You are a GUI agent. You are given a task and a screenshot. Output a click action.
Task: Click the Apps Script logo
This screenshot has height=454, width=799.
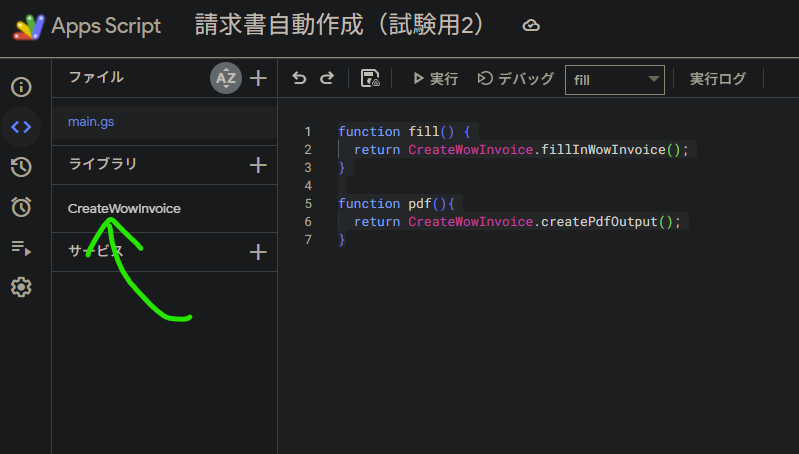click(29, 26)
